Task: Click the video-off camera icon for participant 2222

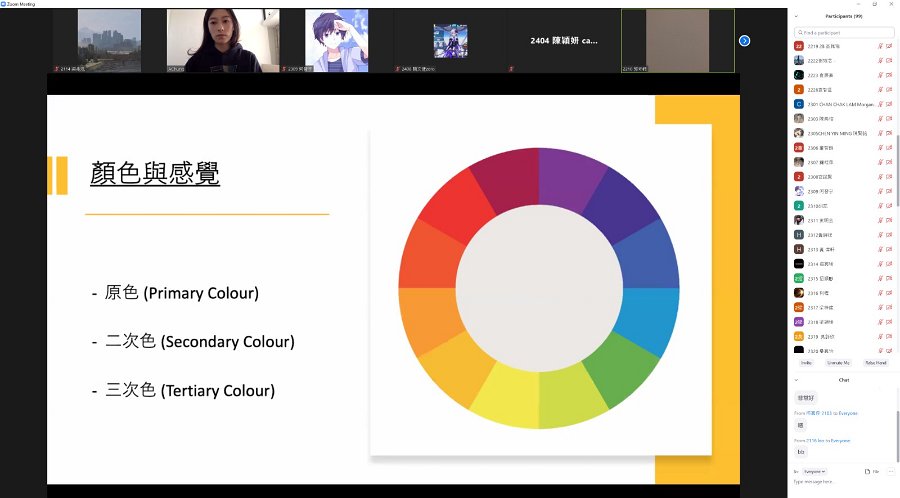Action: click(889, 60)
